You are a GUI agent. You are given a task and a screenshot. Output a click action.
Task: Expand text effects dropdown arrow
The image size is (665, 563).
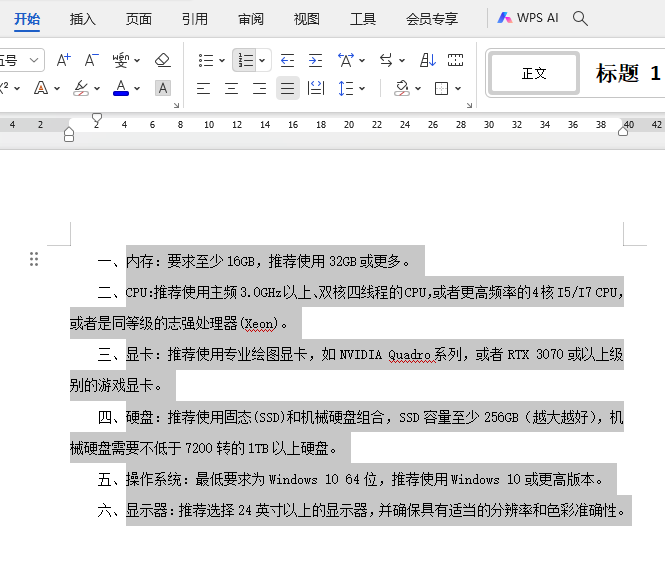[57, 89]
